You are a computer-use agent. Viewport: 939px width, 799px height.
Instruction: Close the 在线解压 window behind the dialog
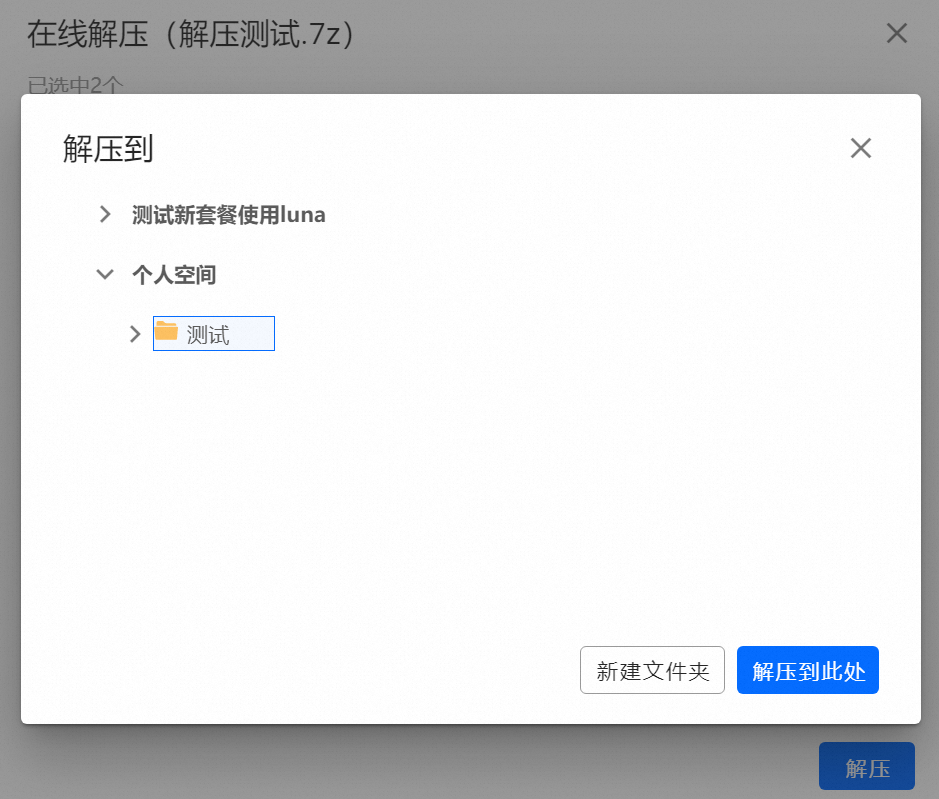[896, 33]
